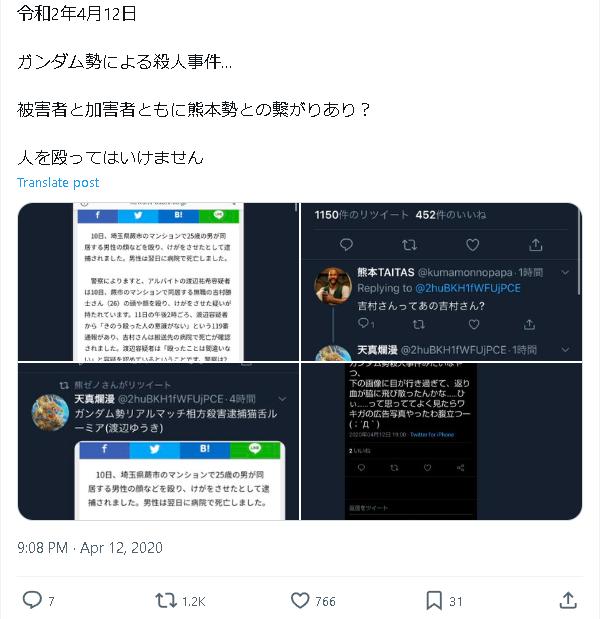The width and height of the screenshot is (611, 619).
Task: Open the bottom-right dark tweet screenshot image
Action: tap(441, 441)
